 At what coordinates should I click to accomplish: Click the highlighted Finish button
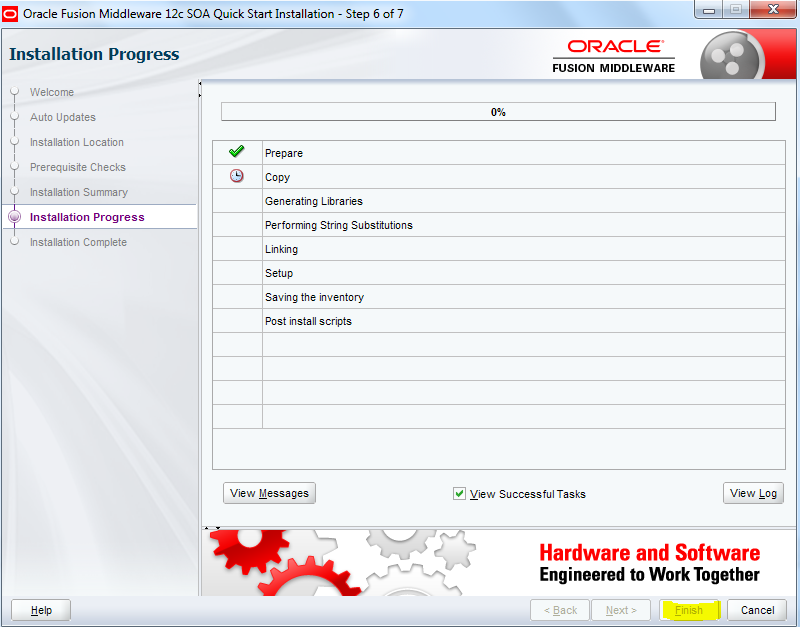click(690, 610)
